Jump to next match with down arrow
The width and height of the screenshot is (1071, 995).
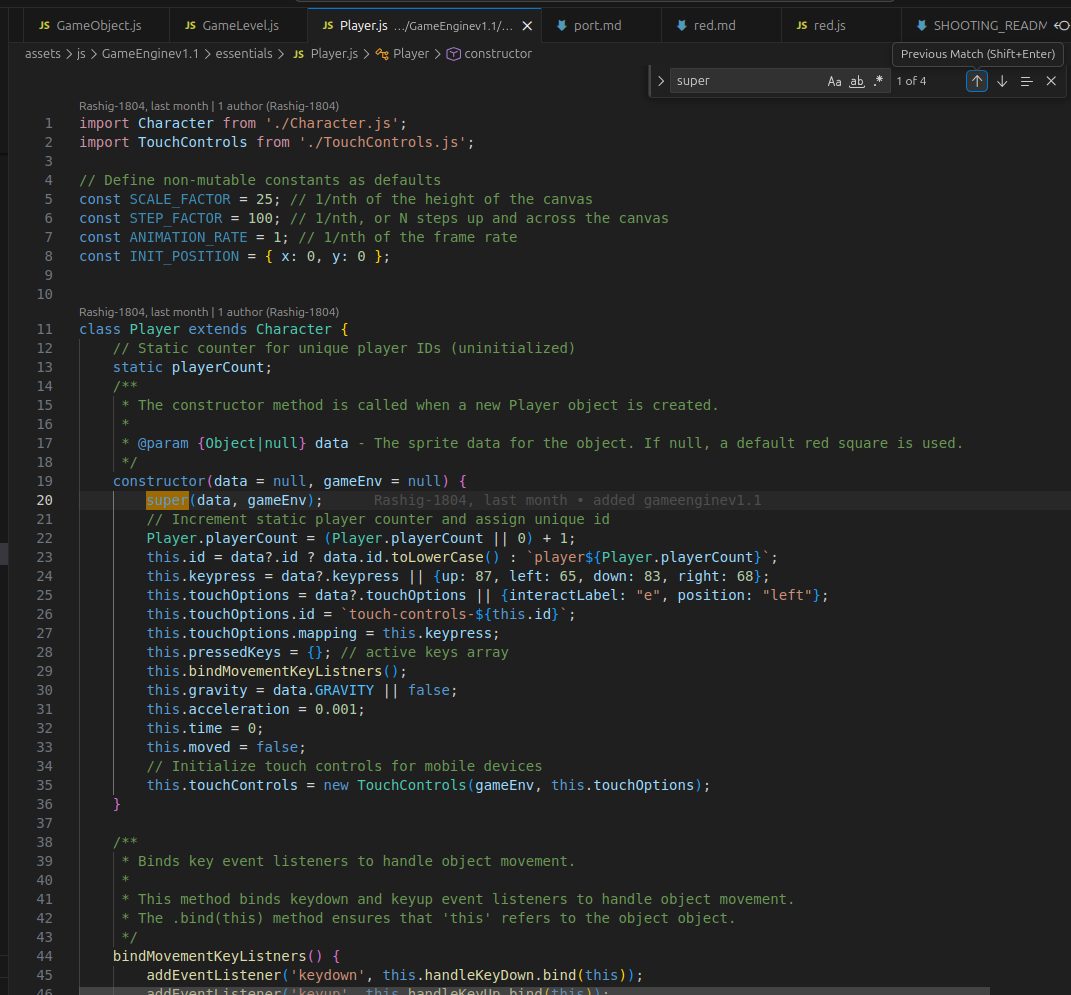(1002, 81)
